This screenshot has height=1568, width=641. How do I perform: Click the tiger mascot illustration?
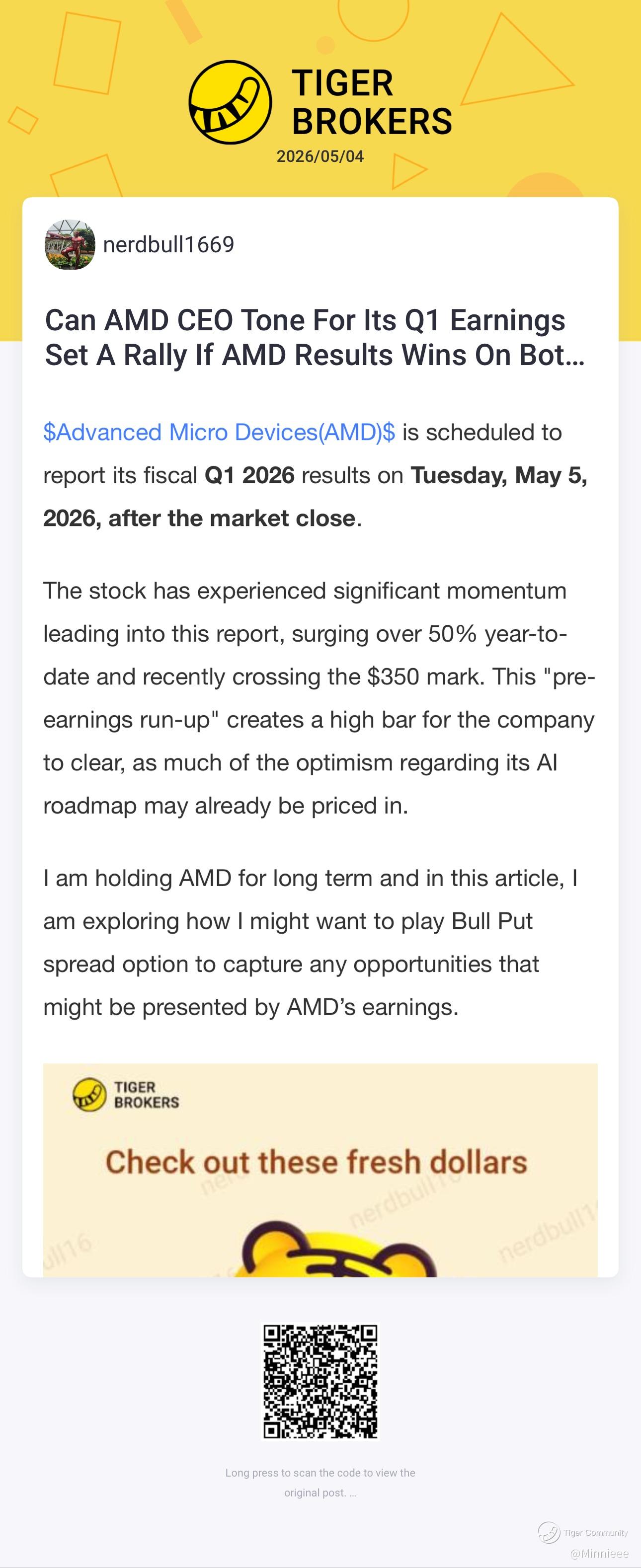pyautogui.click(x=338, y=1250)
